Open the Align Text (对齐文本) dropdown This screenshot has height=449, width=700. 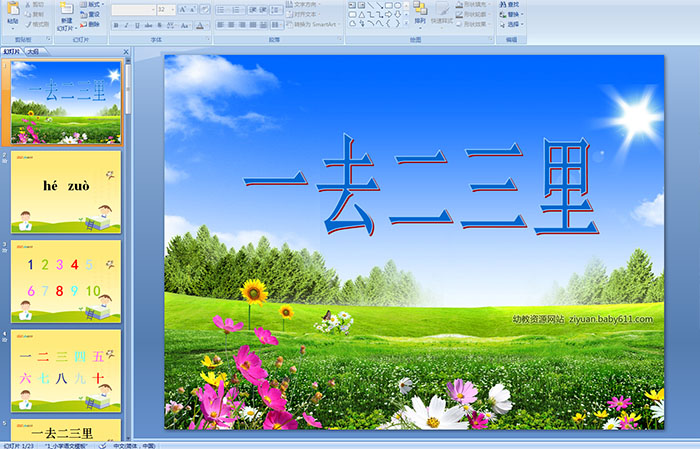303,14
